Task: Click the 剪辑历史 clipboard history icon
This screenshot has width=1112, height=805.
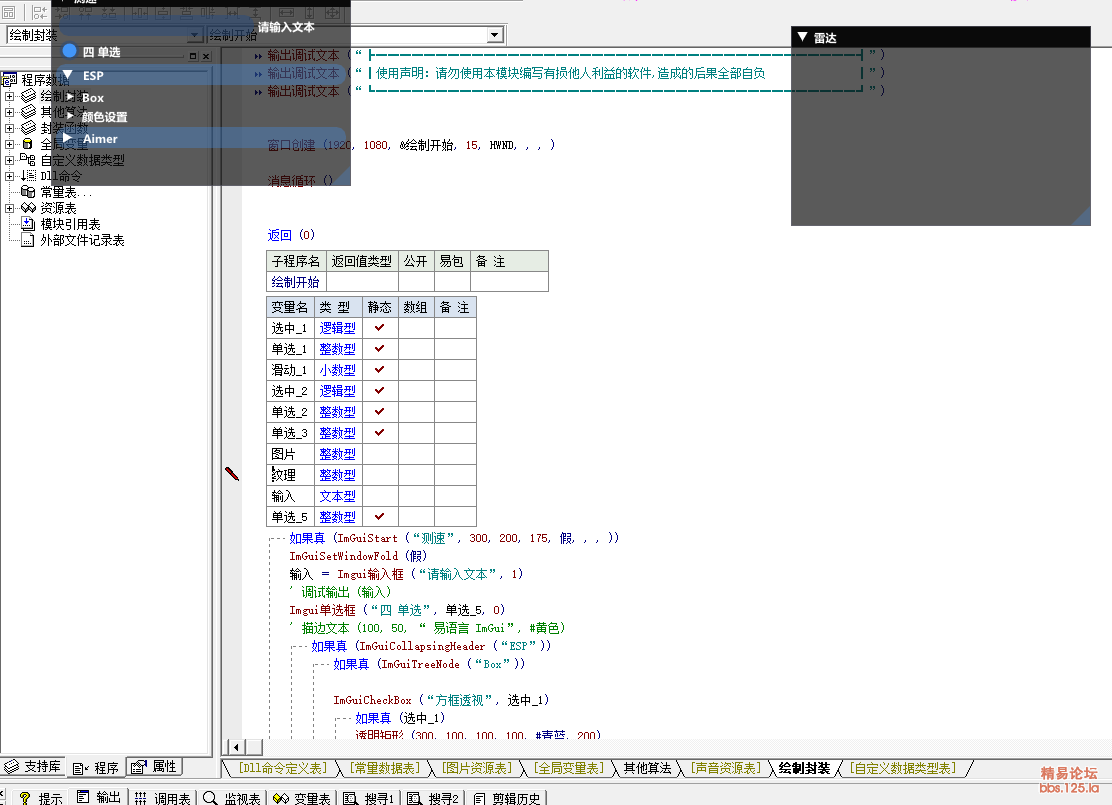Action: pos(479,798)
